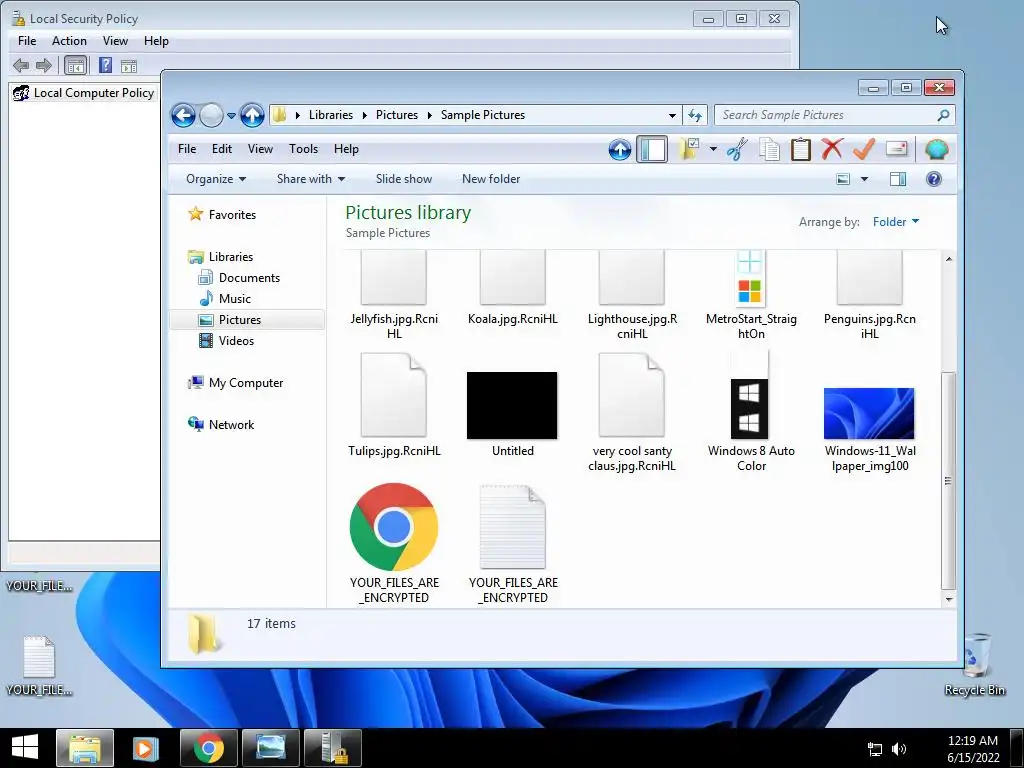This screenshot has width=1024, height=768.
Task: Click Sample Pictures in the breadcrumb
Action: pos(483,115)
